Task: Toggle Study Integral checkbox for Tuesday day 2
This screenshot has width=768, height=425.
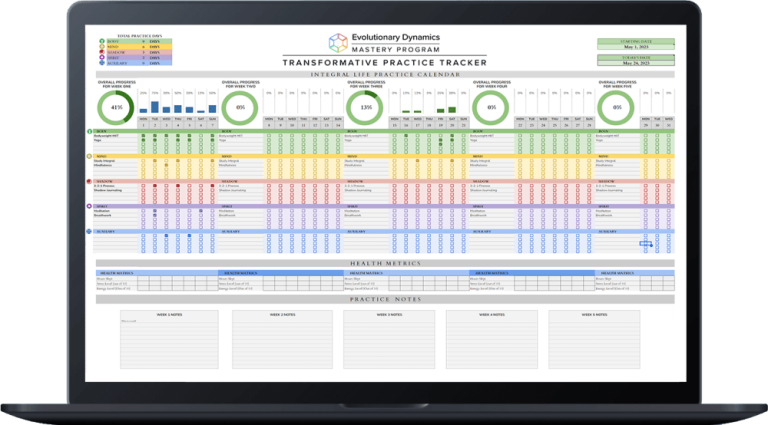Action: pyautogui.click(x=155, y=161)
